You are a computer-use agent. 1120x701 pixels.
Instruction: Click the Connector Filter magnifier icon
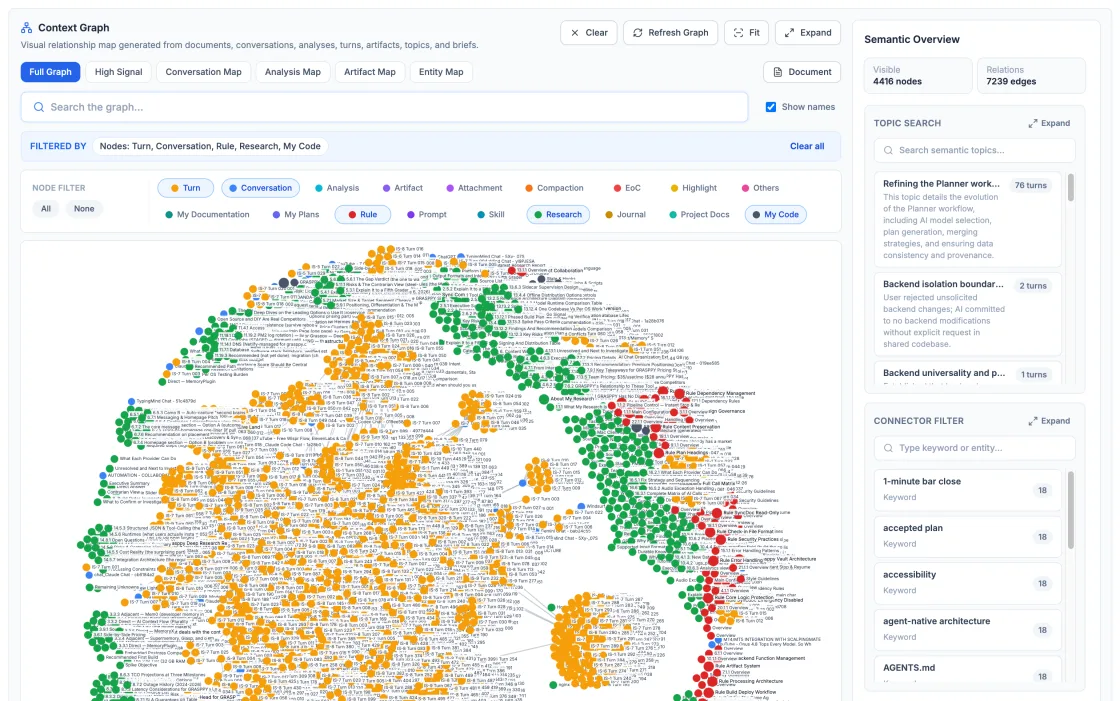tap(889, 448)
